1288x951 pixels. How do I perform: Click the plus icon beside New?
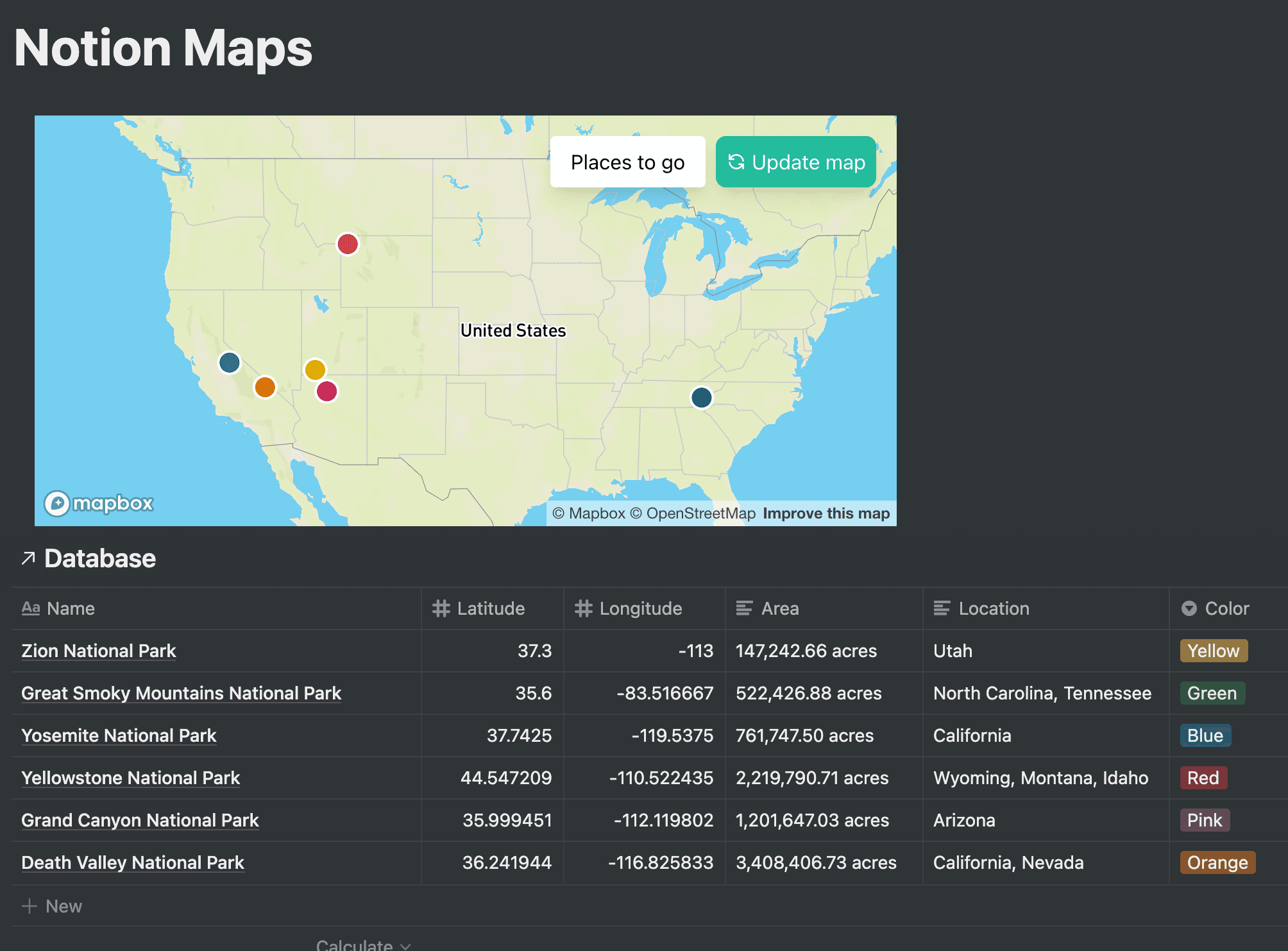coord(29,906)
